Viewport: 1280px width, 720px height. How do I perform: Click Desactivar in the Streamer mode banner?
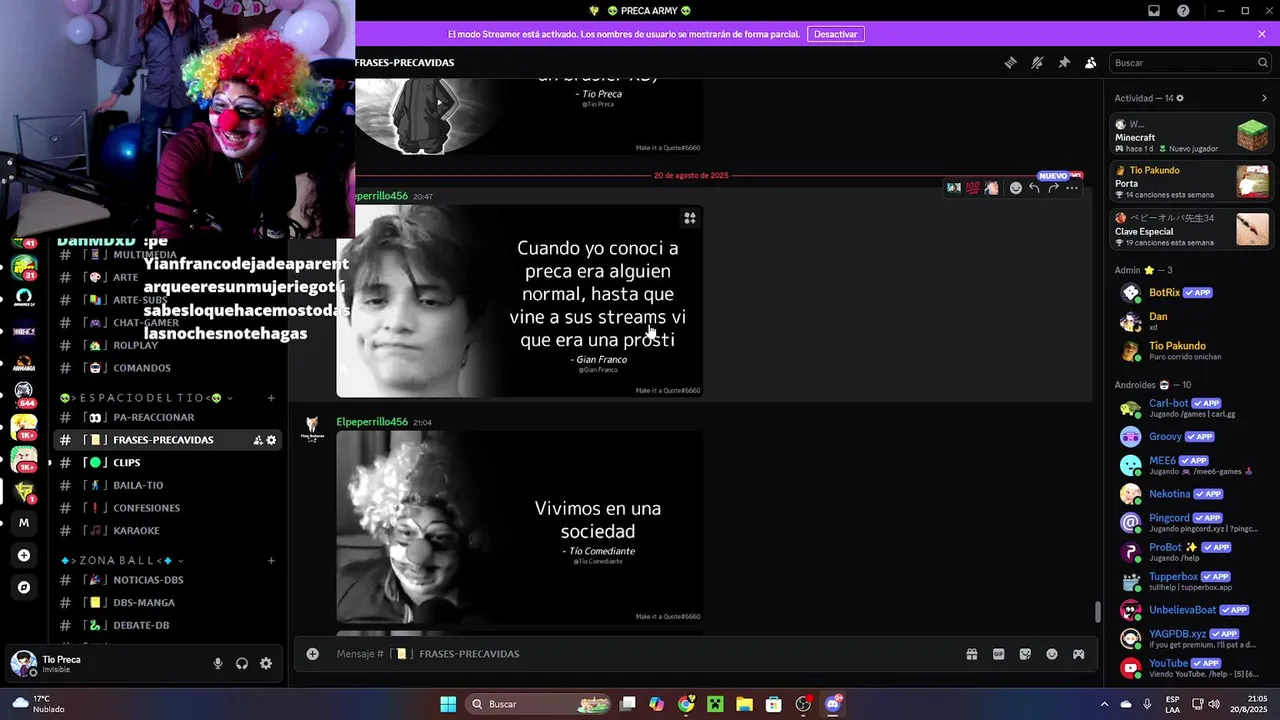pos(835,34)
